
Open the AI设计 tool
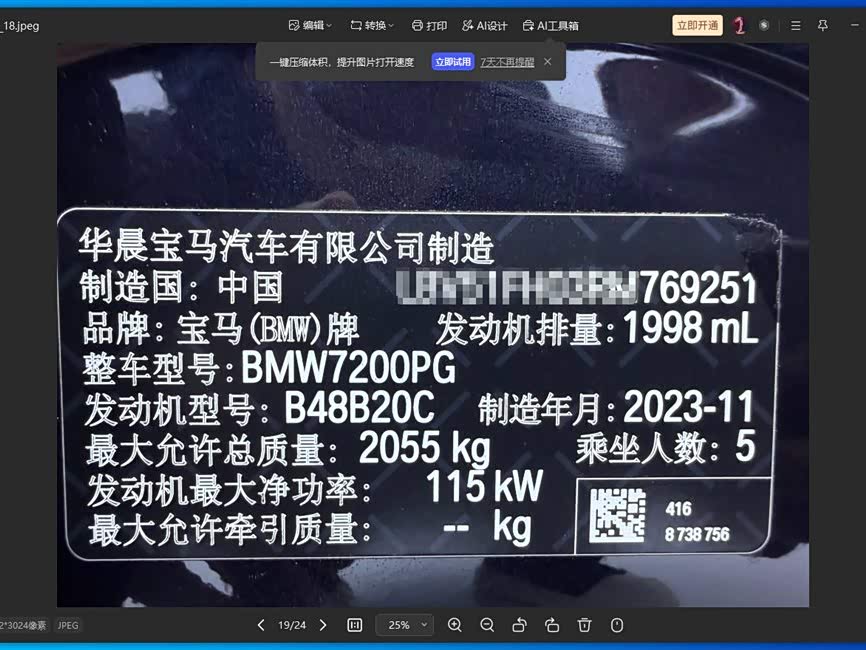click(484, 25)
